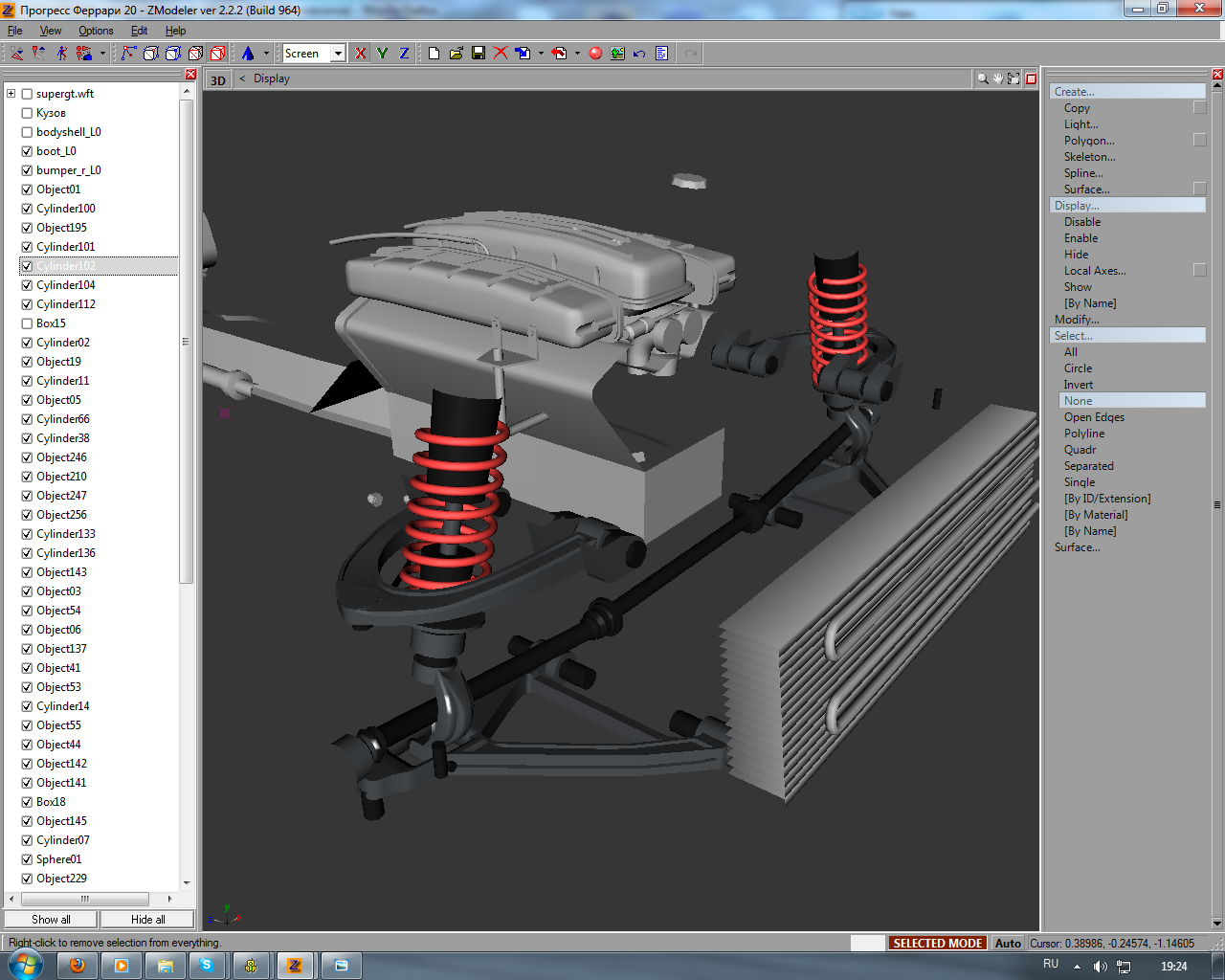Click the Open file folder icon
Screen dimensions: 1225x980
point(456,54)
